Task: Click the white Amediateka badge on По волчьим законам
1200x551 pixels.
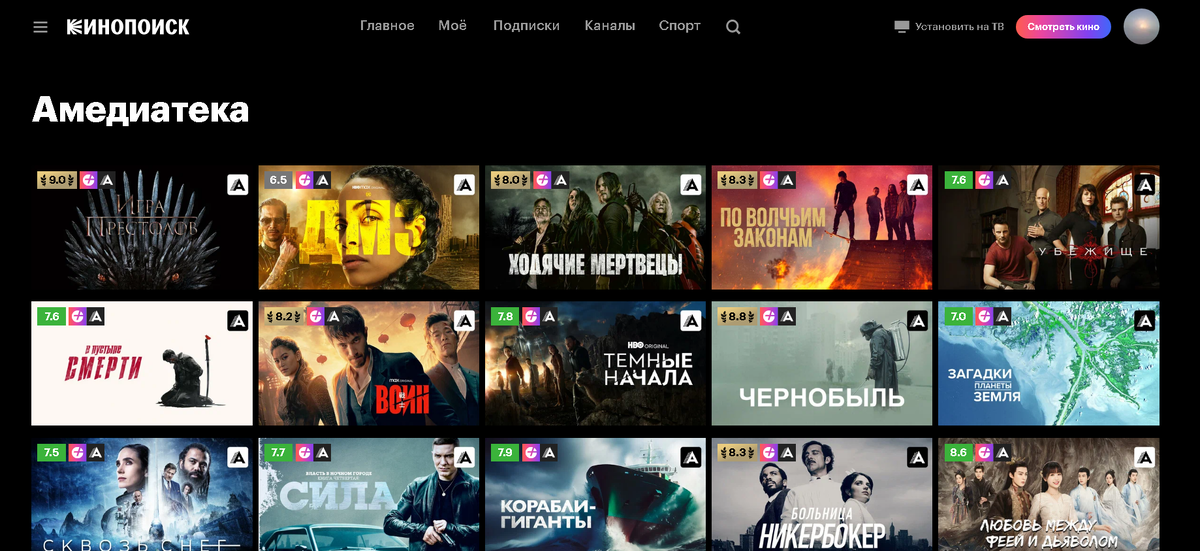Action: (917, 185)
